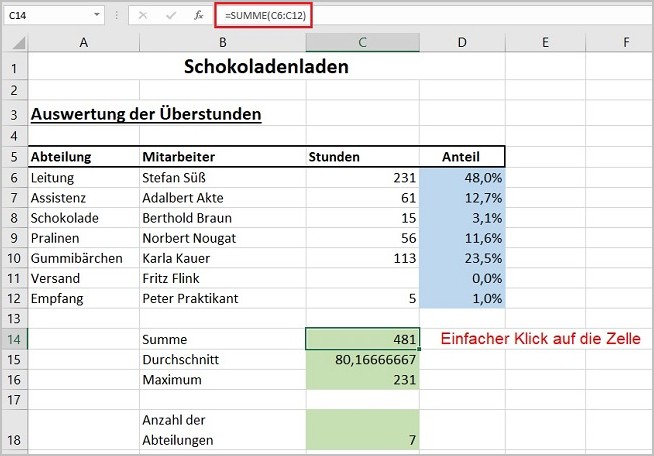Click the Mitarbeiter header cell
Viewport: 654px width, 456px height.
pyautogui.click(x=223, y=157)
